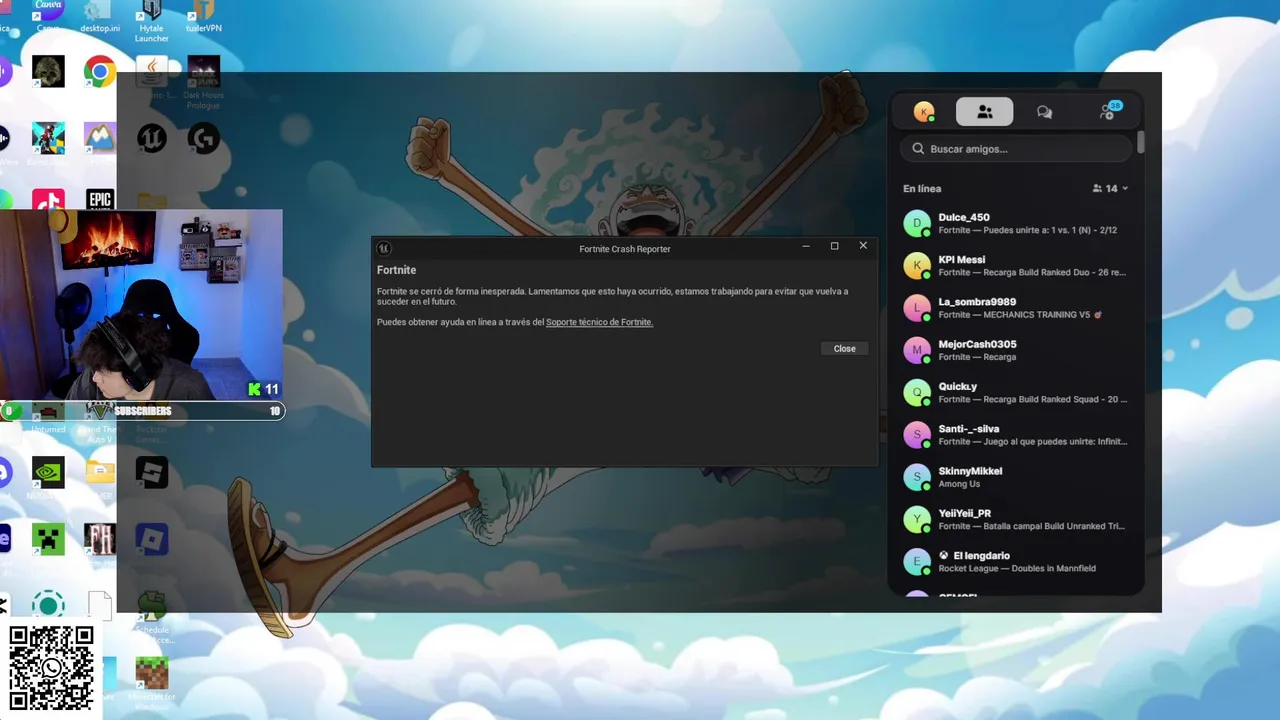The height and width of the screenshot is (720, 1280).
Task: Open Dulce_450's avatar
Action: [x=917, y=223]
